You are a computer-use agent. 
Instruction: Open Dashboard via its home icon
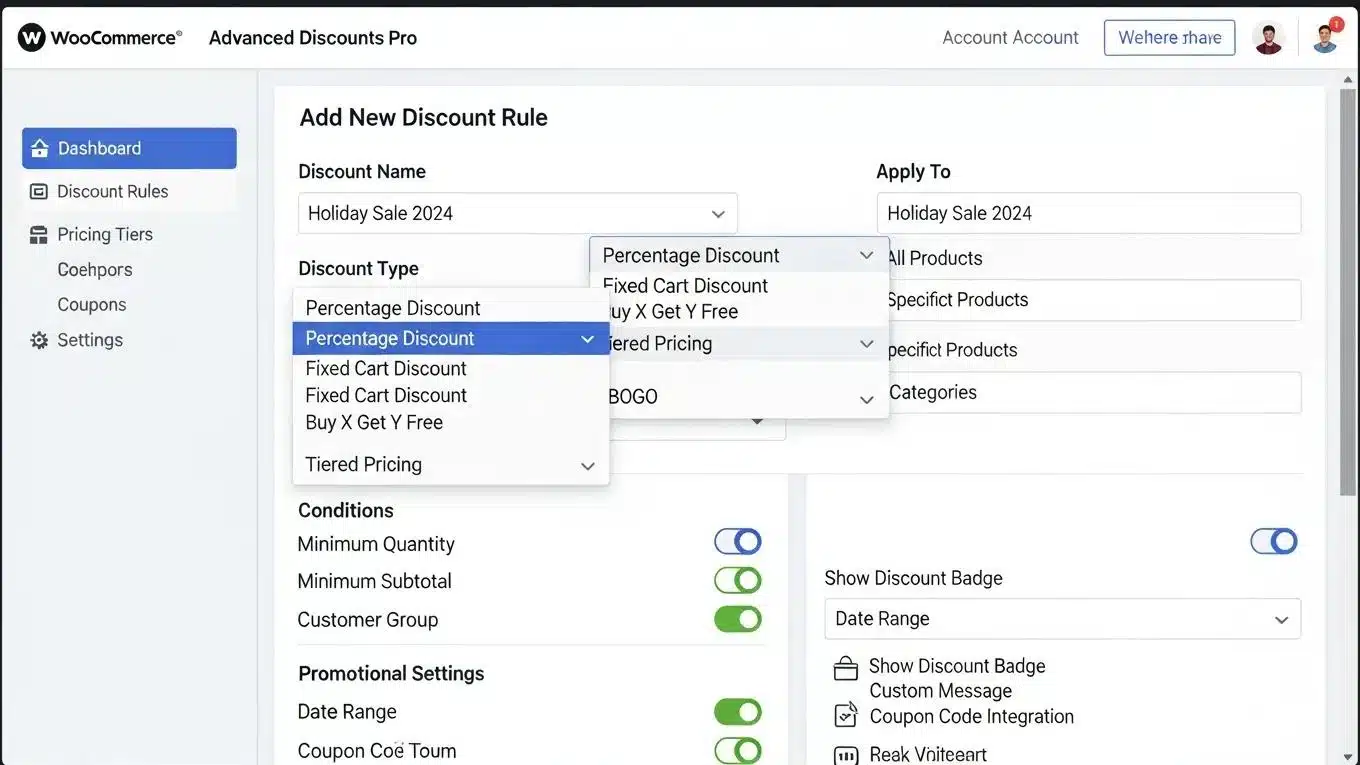[x=40, y=148]
